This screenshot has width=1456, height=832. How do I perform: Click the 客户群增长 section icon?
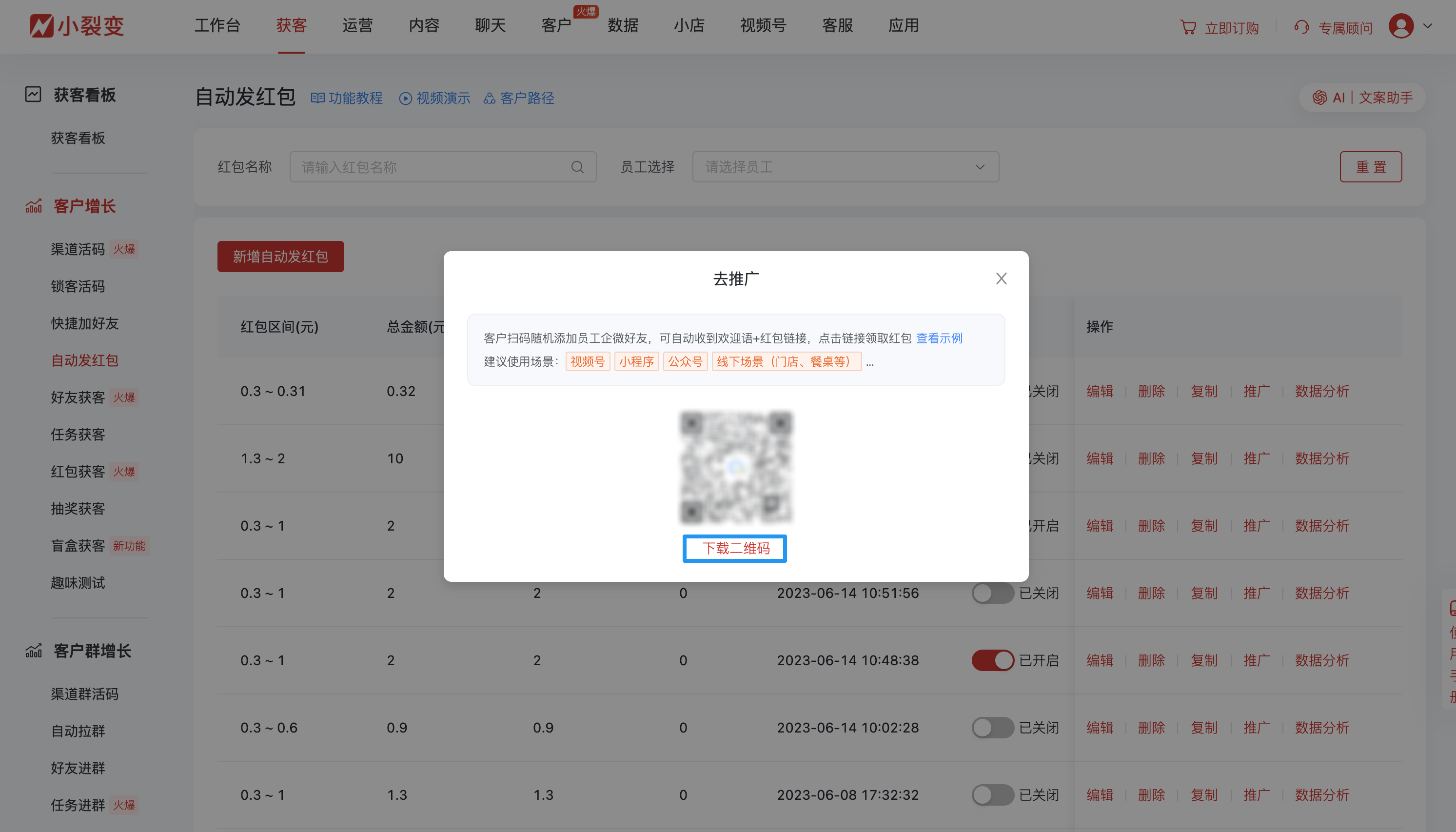(33, 650)
